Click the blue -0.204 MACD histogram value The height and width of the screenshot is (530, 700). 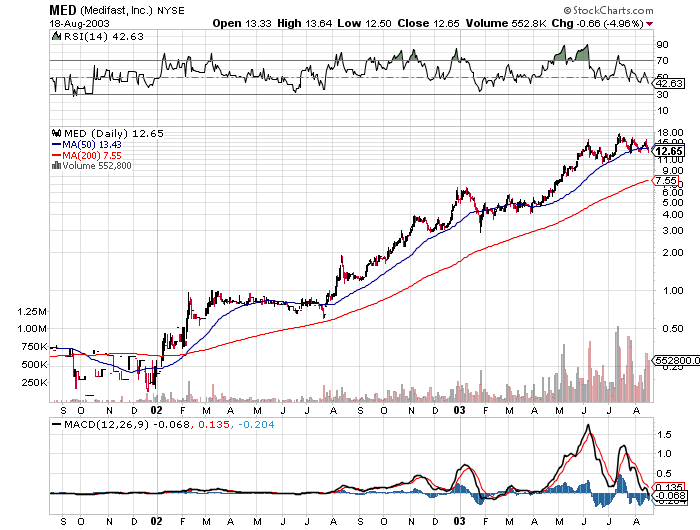256,425
